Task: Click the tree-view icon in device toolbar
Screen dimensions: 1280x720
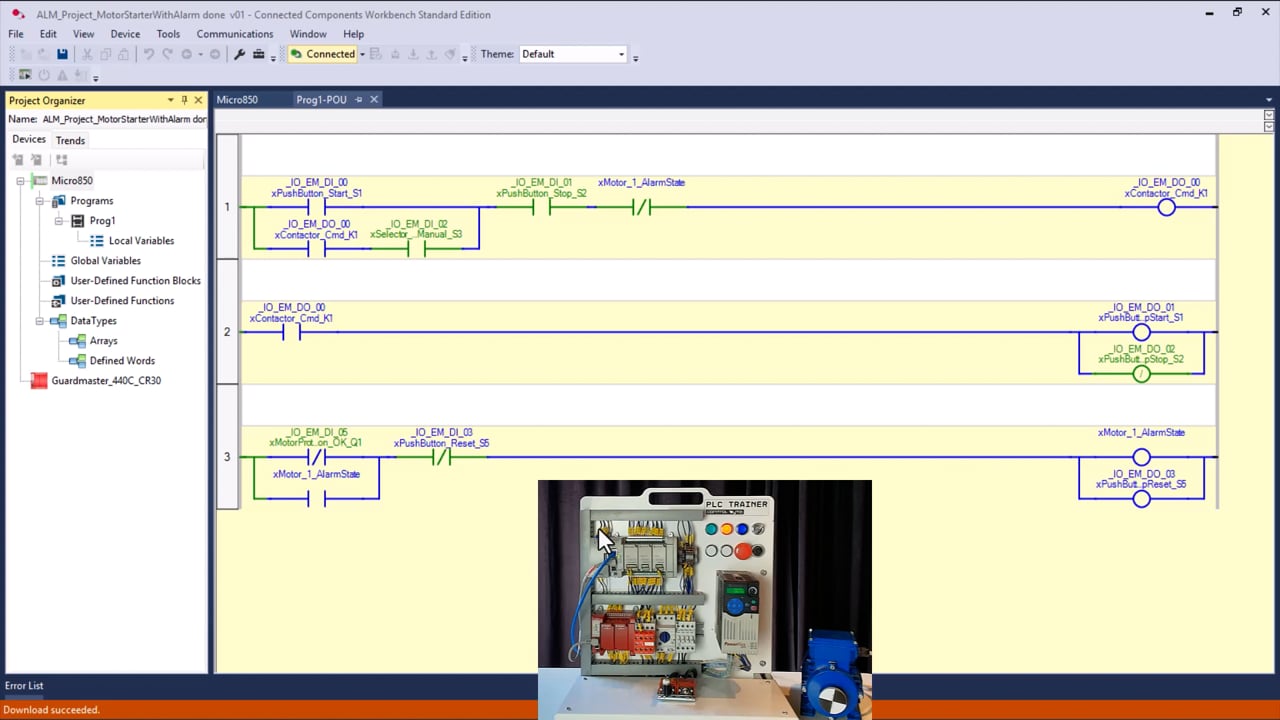Action: click(x=61, y=160)
